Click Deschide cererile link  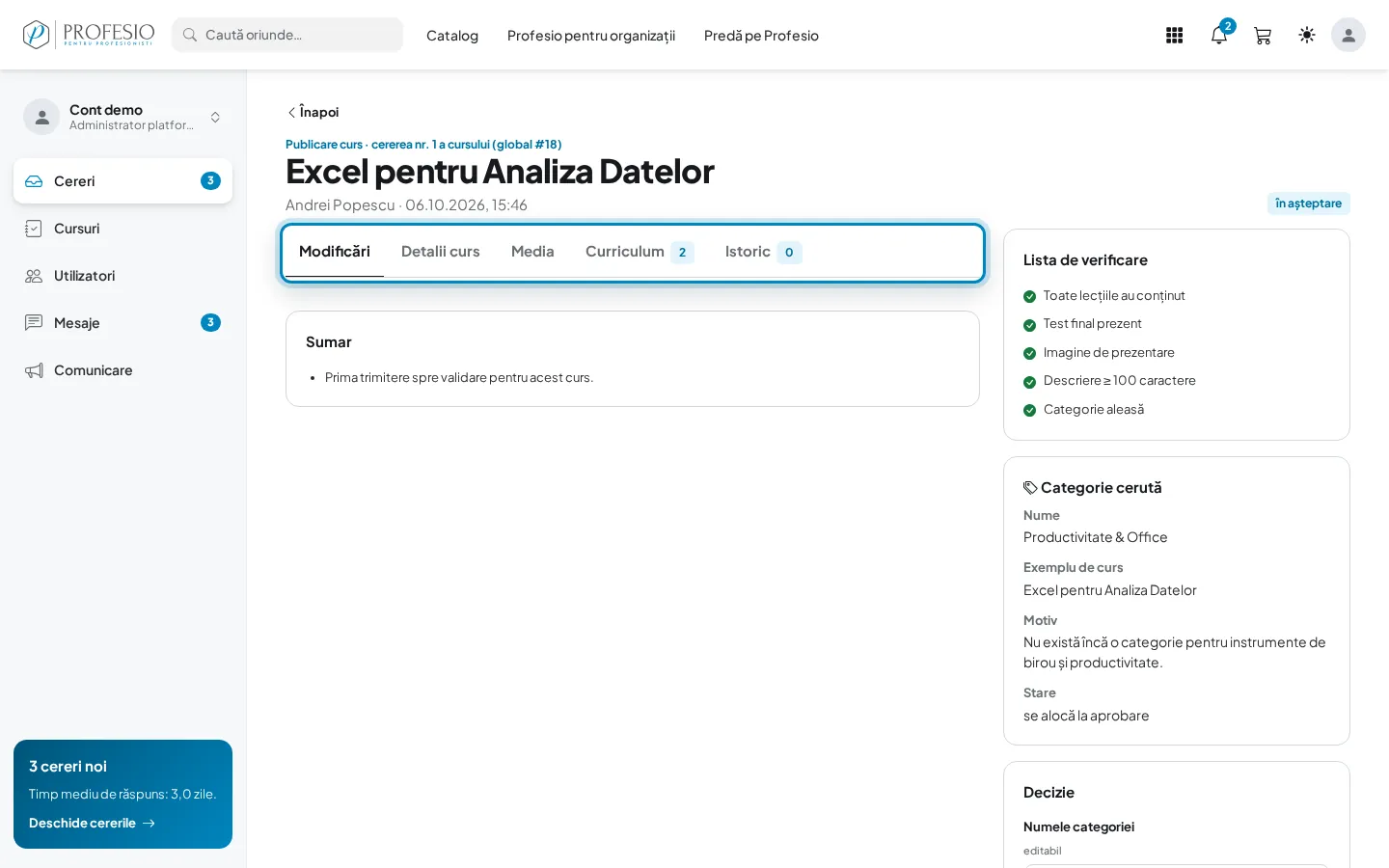pyautogui.click(x=92, y=824)
